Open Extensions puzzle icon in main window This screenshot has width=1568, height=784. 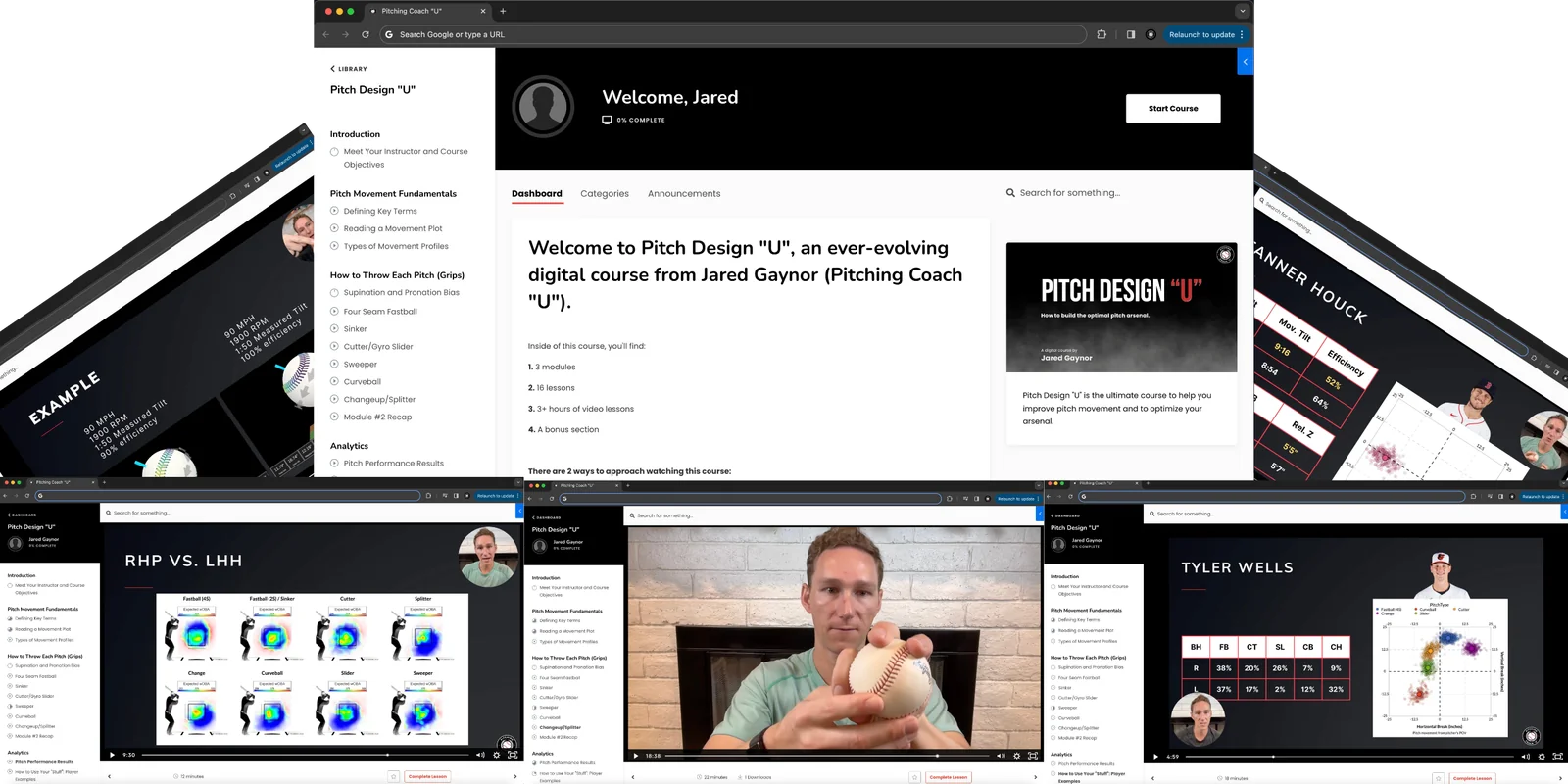pyautogui.click(x=1102, y=34)
